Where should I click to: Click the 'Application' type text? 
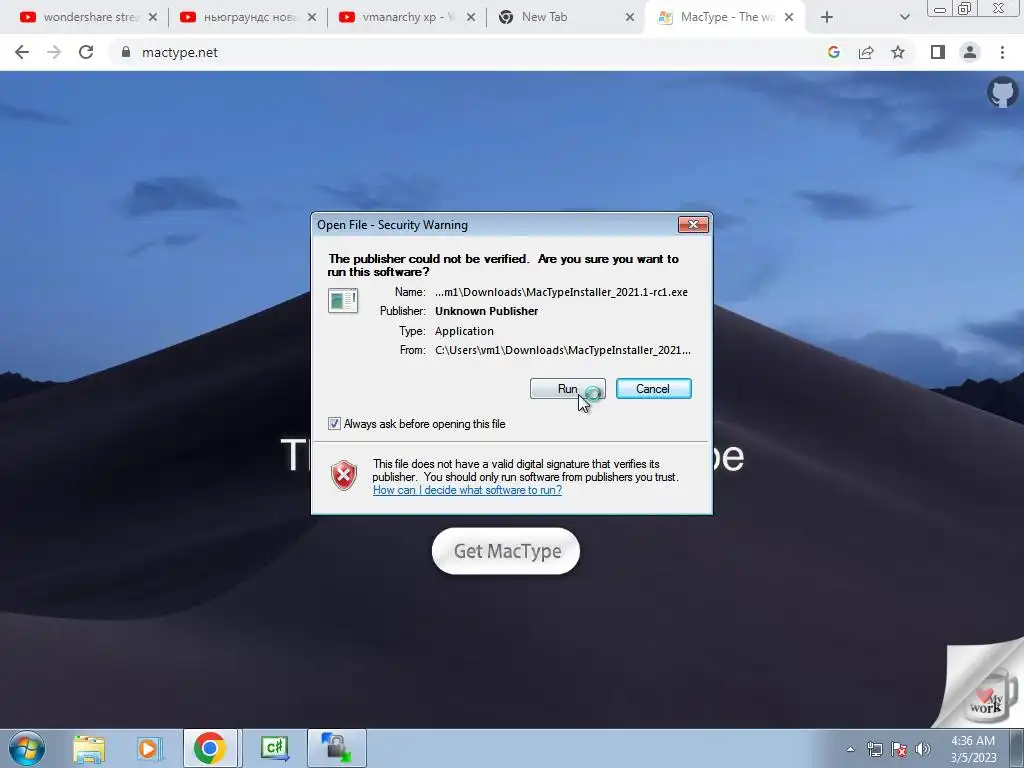464,331
